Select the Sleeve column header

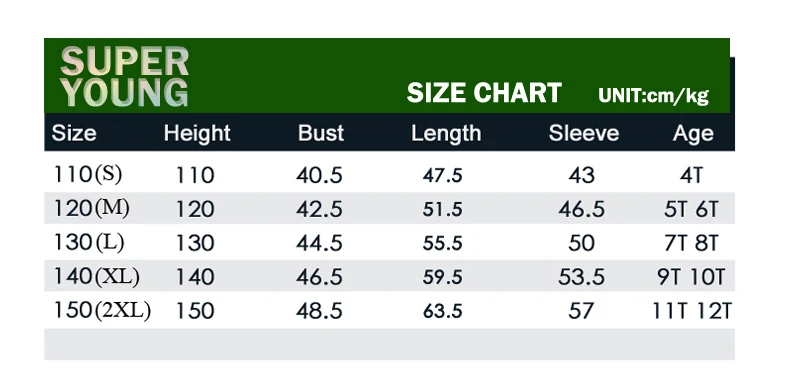point(584,133)
